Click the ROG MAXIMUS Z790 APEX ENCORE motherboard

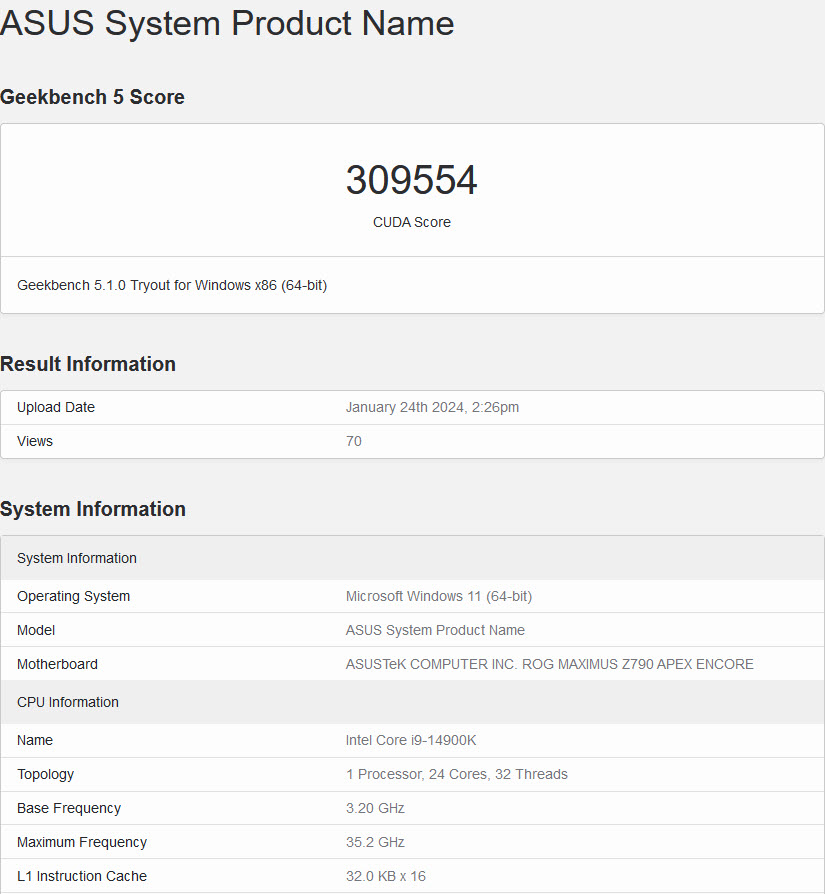[552, 664]
